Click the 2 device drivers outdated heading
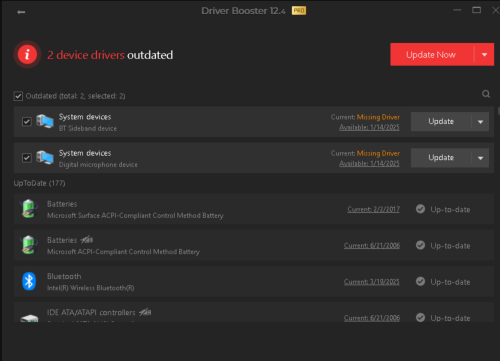 click(110, 55)
